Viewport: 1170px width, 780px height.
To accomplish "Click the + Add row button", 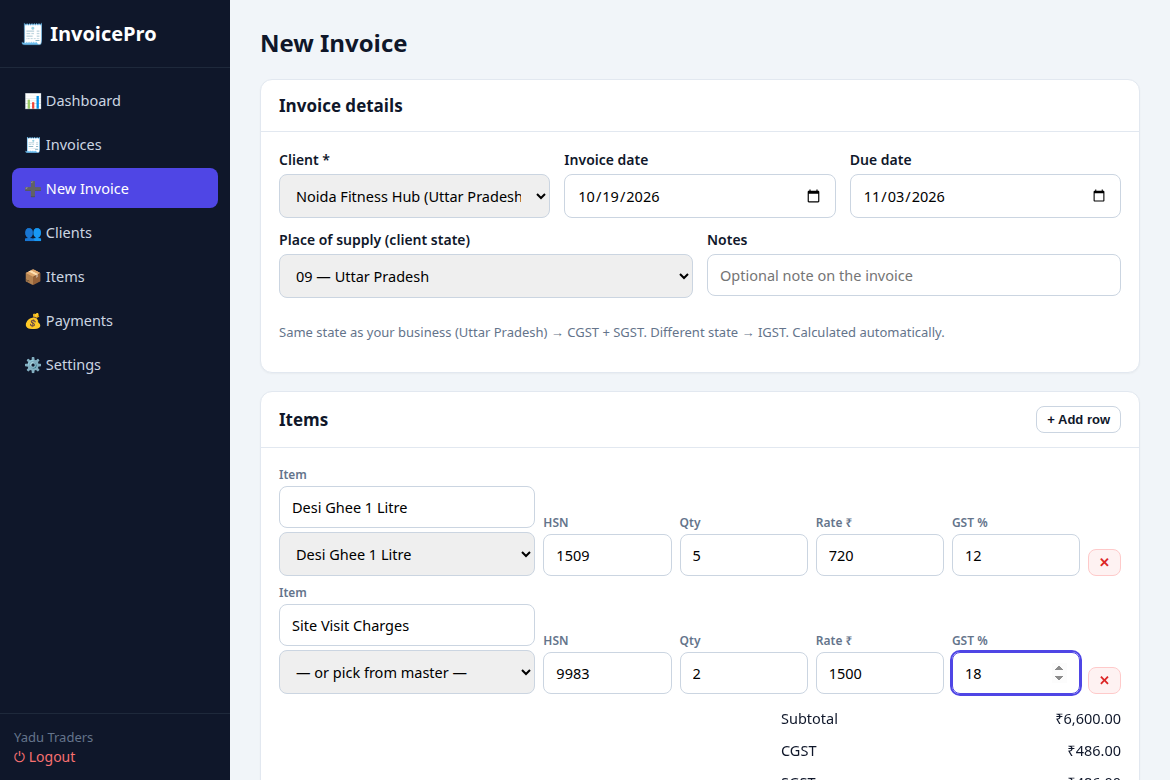I will [x=1078, y=419].
